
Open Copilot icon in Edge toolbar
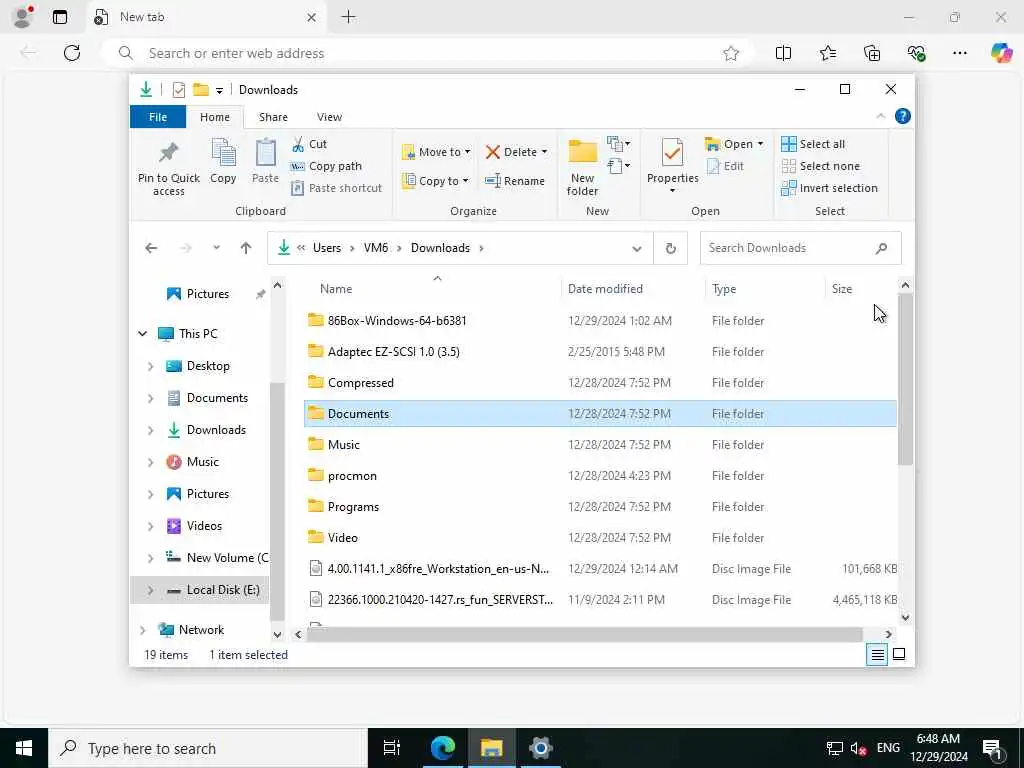(1001, 53)
